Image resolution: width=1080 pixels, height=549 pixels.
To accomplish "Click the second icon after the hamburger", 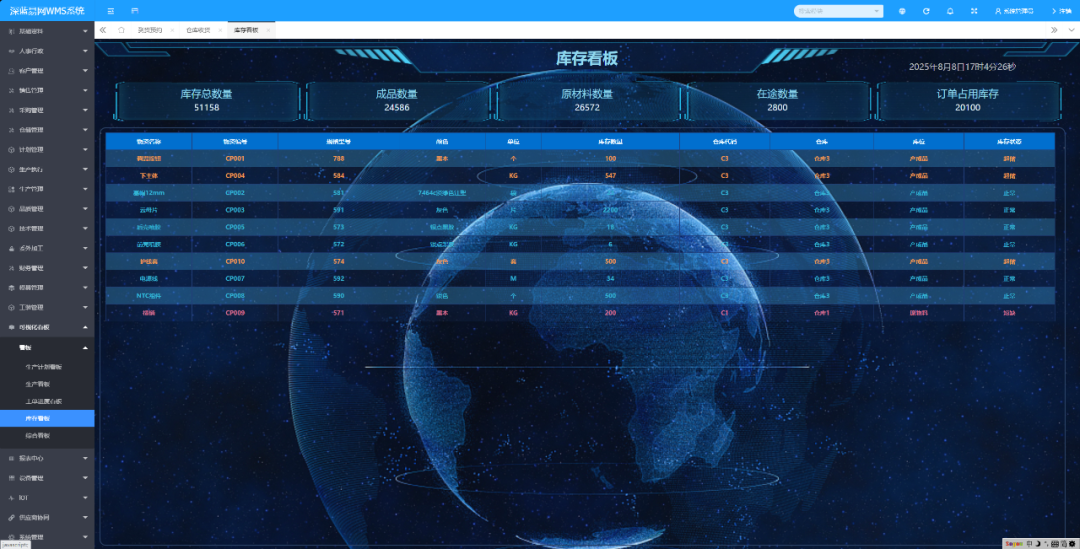I will coord(134,11).
